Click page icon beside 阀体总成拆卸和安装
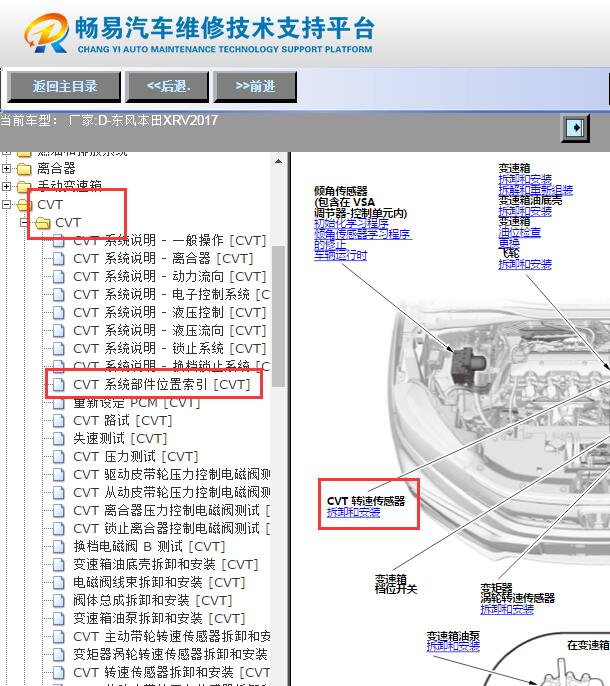 point(58,601)
